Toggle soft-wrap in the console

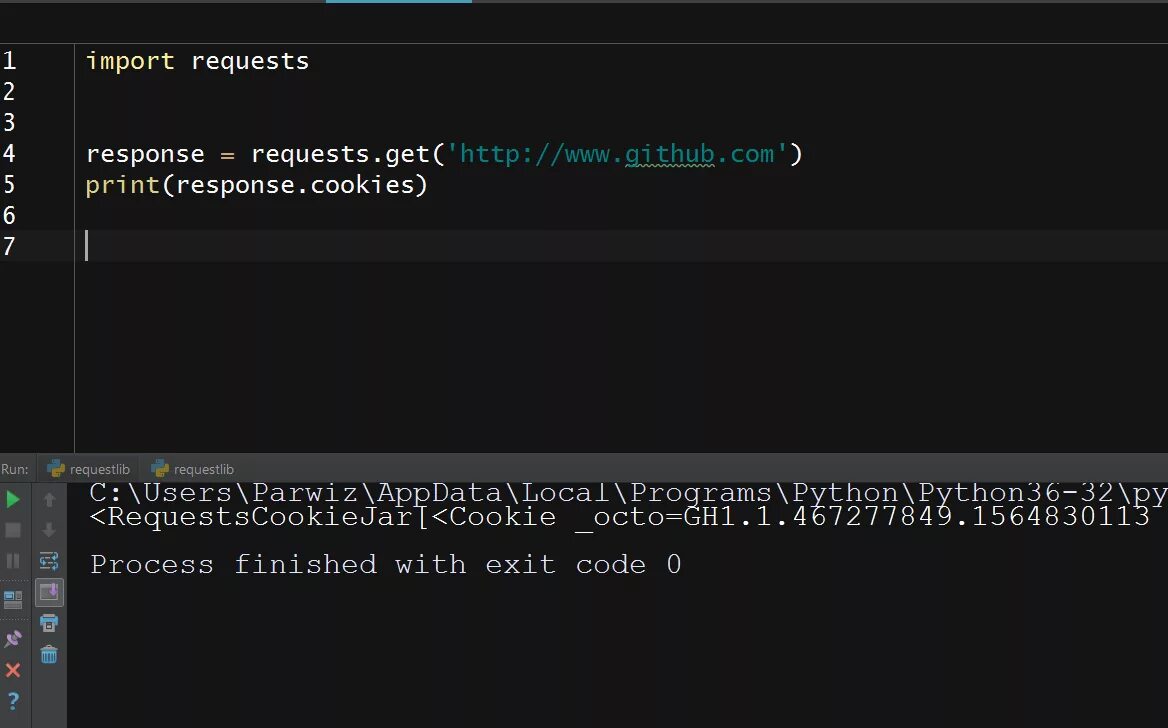click(x=49, y=561)
